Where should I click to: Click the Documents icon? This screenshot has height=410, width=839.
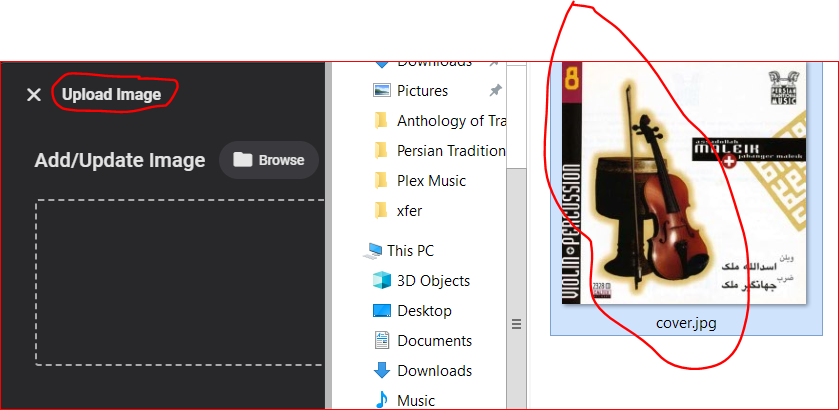click(x=382, y=340)
